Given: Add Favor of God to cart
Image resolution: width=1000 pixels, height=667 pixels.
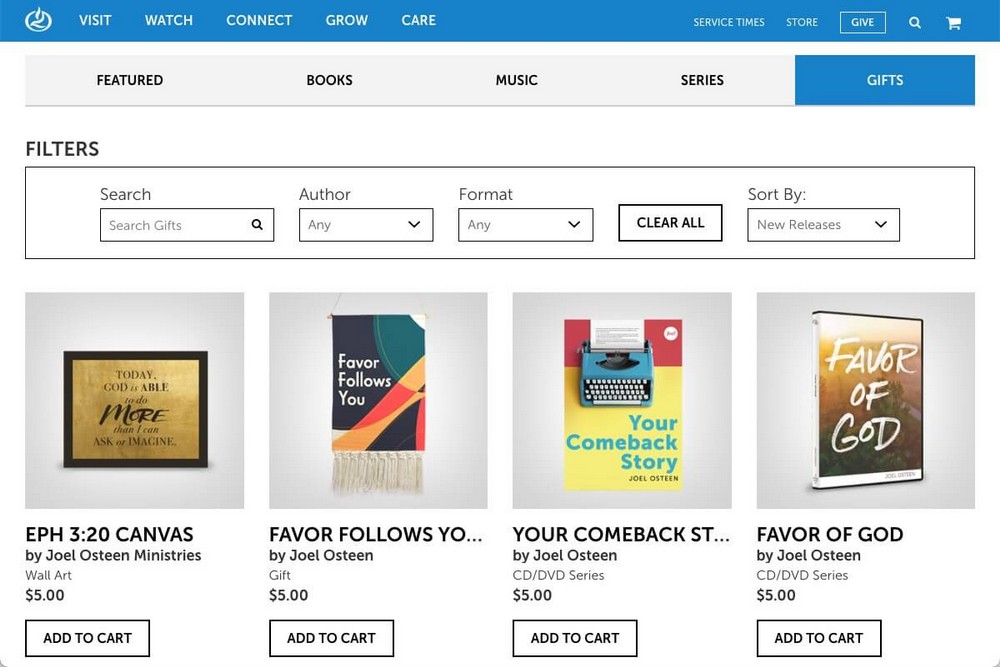Looking at the screenshot, I should tap(818, 638).
